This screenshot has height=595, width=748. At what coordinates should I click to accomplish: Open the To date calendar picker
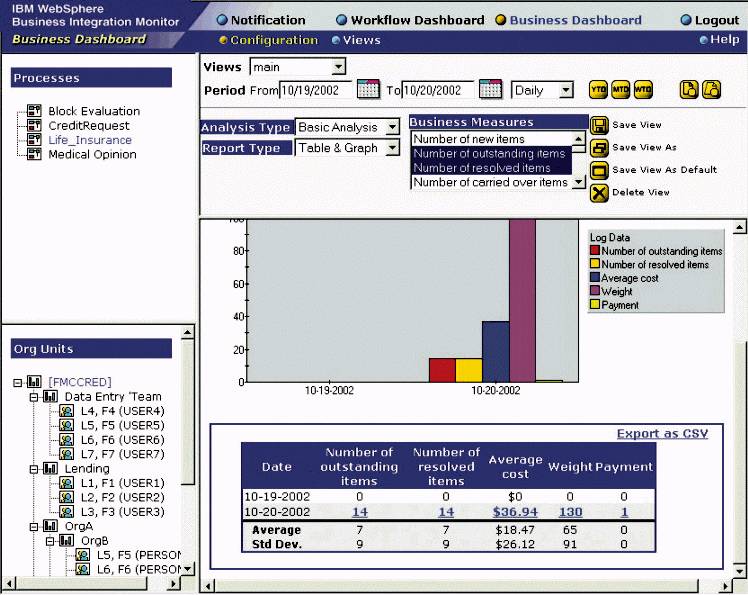point(490,90)
